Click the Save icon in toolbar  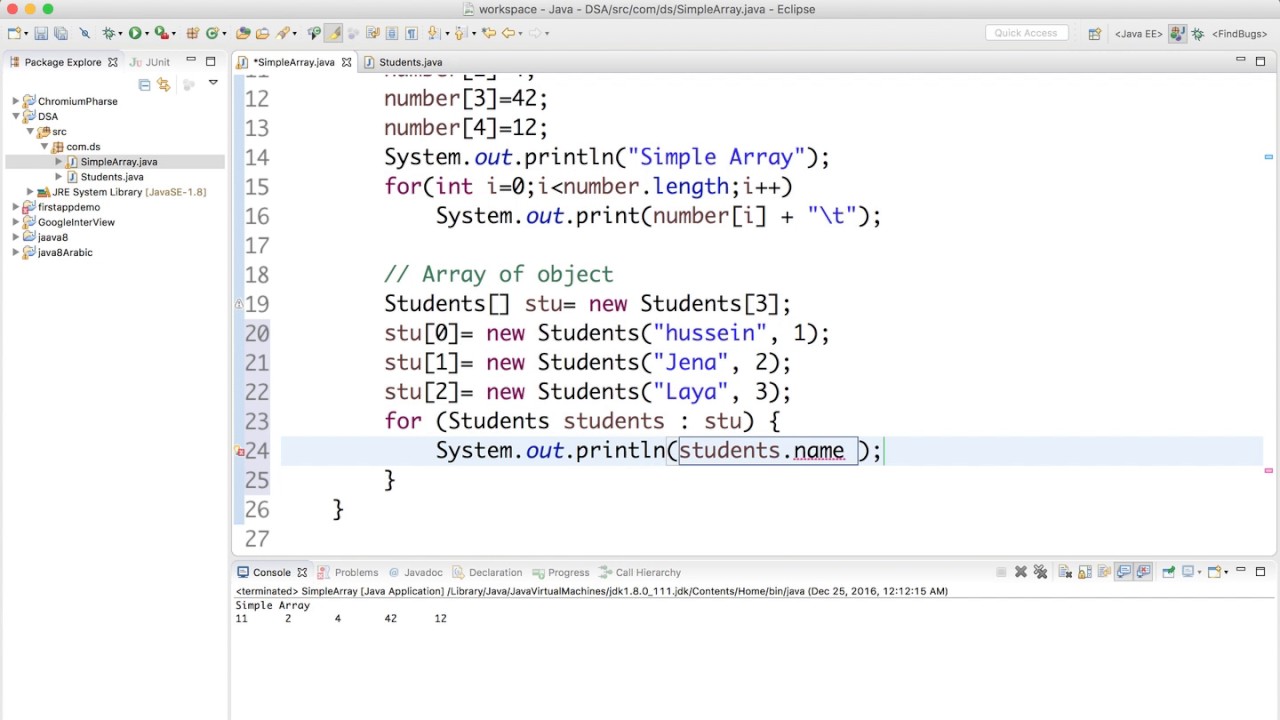(41, 33)
